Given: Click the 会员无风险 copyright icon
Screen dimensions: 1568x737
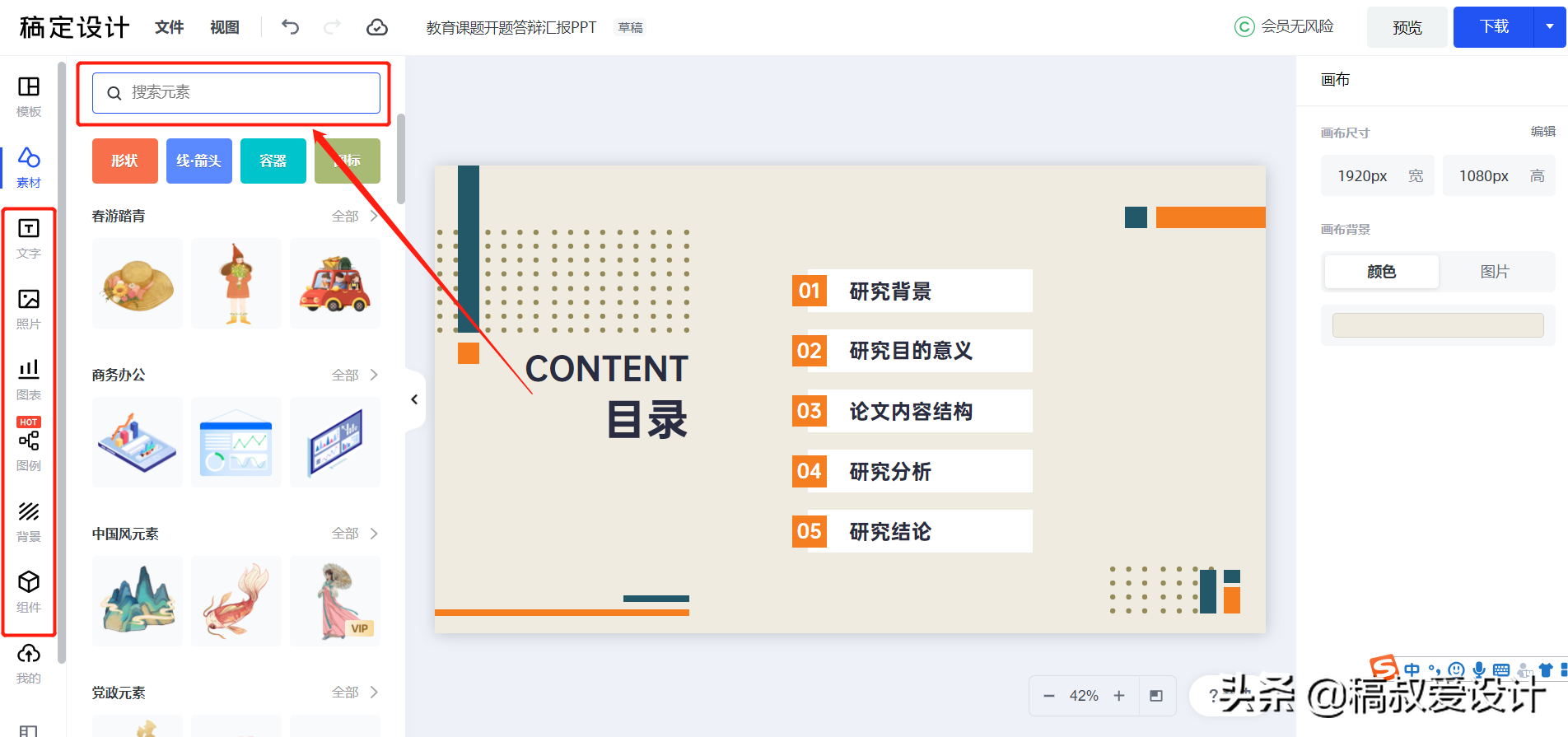Looking at the screenshot, I should tap(1244, 27).
